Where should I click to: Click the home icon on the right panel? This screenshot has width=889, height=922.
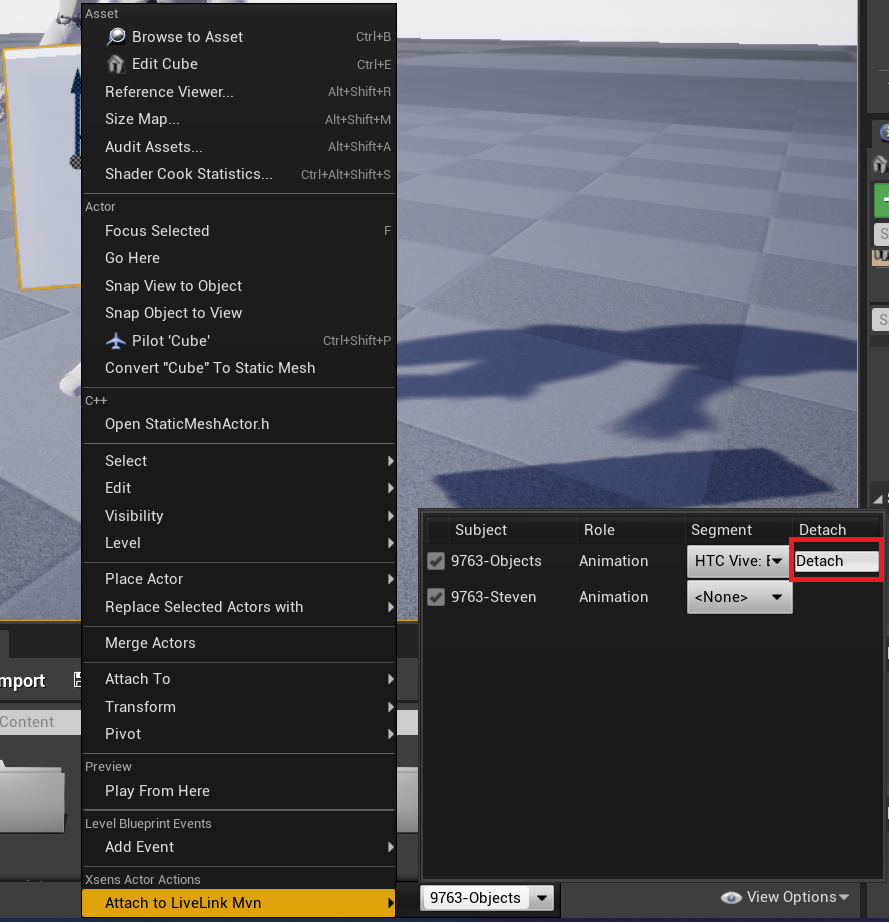[880, 162]
